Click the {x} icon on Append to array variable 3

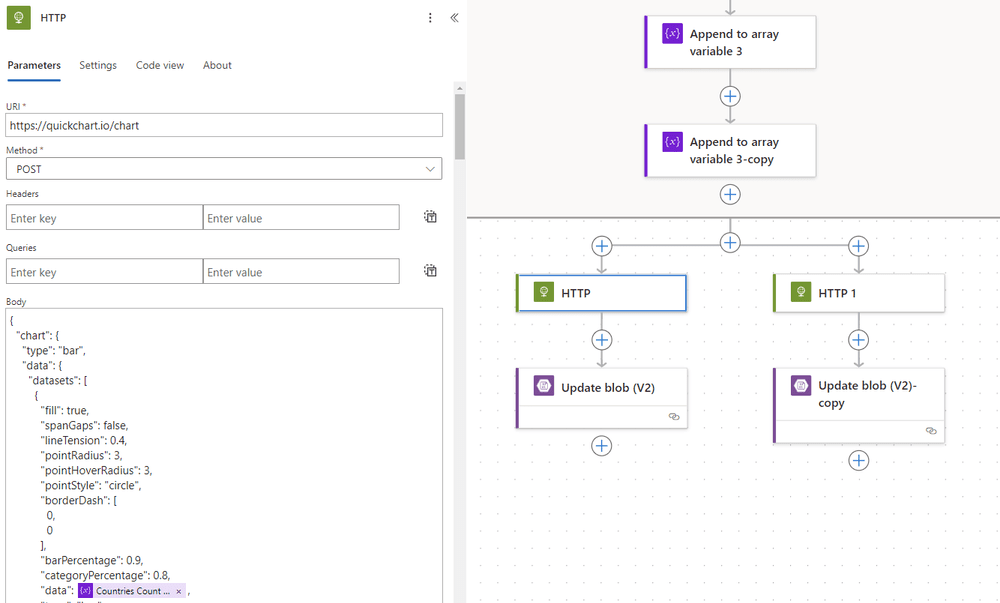672,32
